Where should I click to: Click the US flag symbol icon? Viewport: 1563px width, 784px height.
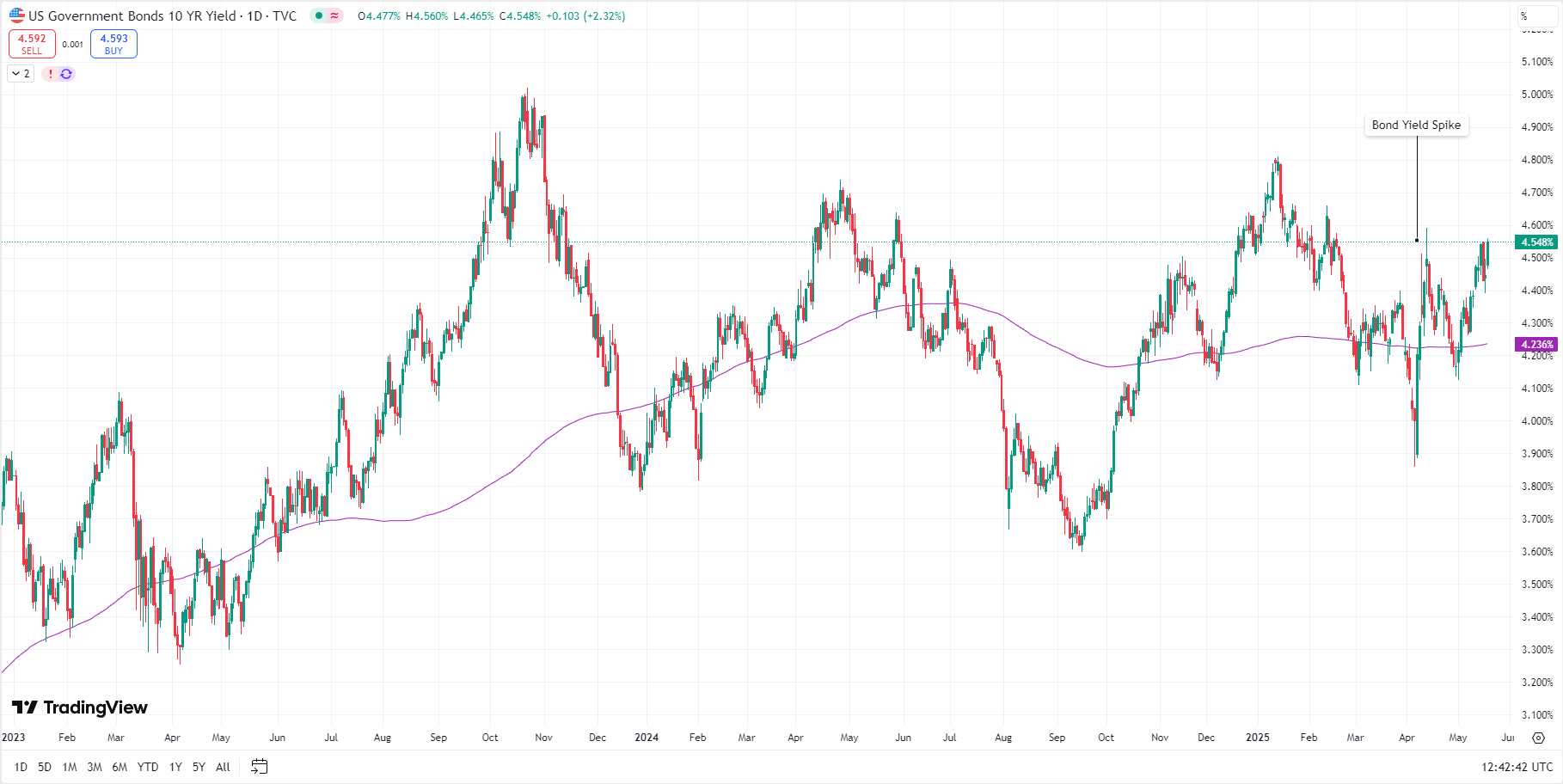[17, 15]
